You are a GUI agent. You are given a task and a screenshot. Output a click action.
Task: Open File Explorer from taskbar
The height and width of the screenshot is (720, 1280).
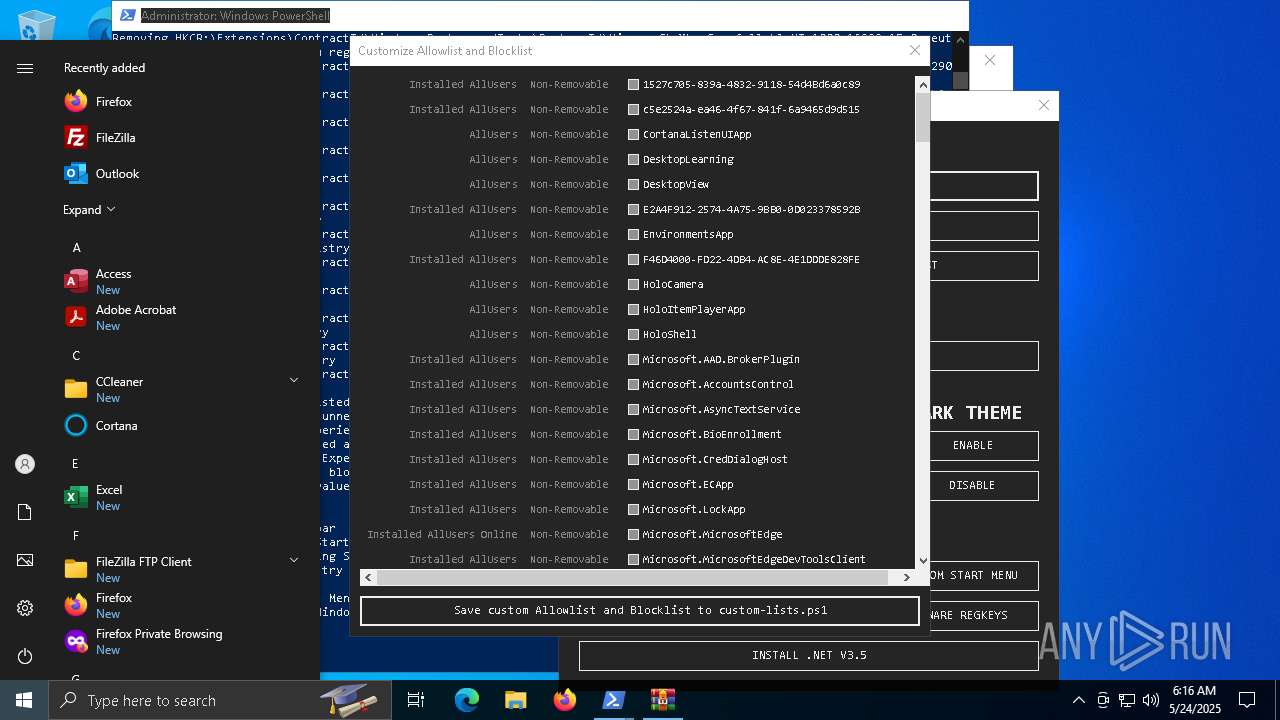516,700
